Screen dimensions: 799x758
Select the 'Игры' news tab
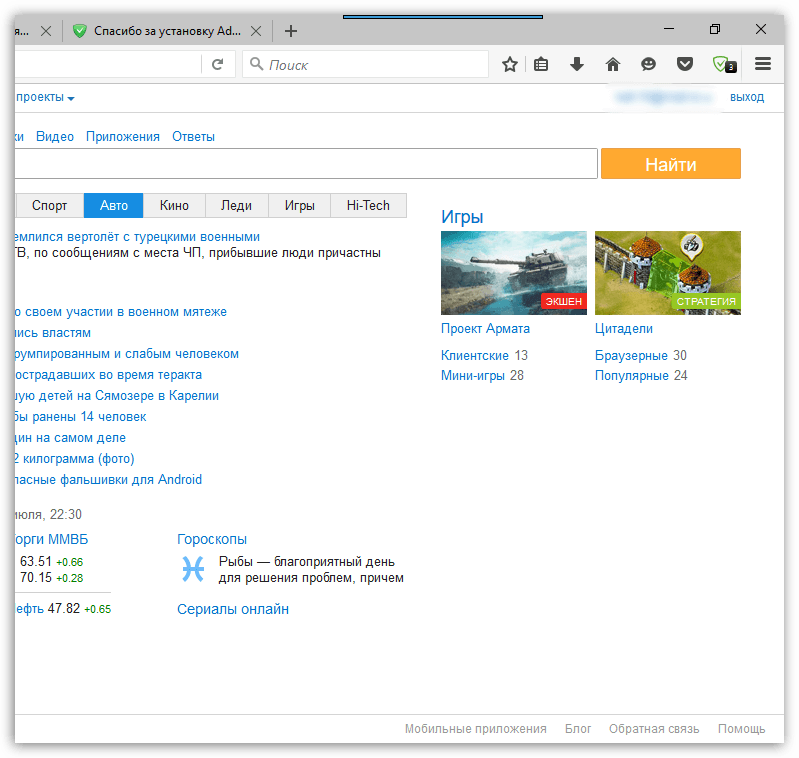[300, 205]
